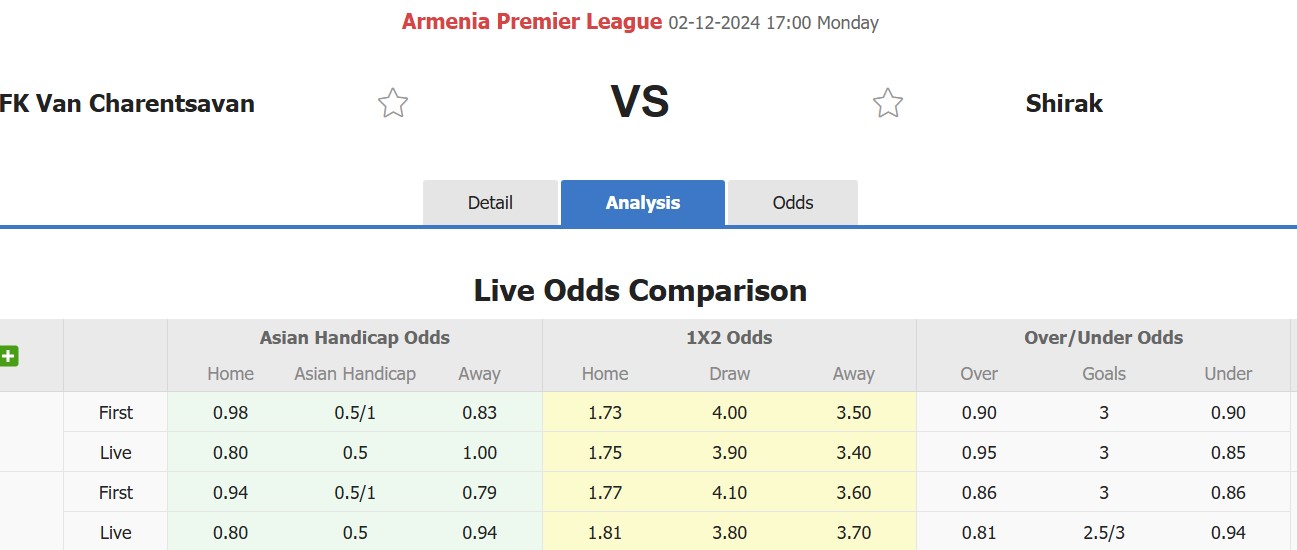Select the Live Odds Comparison heading
The height and width of the screenshot is (550, 1297).
[x=640, y=291]
